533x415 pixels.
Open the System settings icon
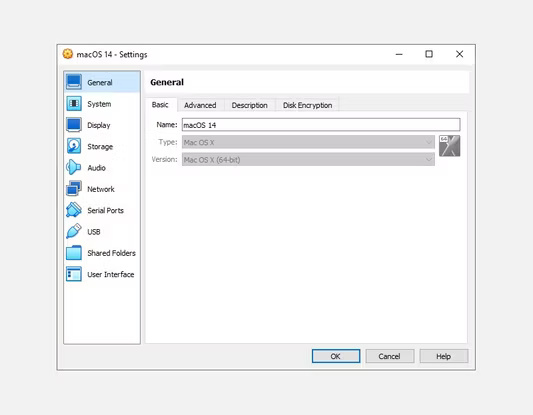(74, 104)
